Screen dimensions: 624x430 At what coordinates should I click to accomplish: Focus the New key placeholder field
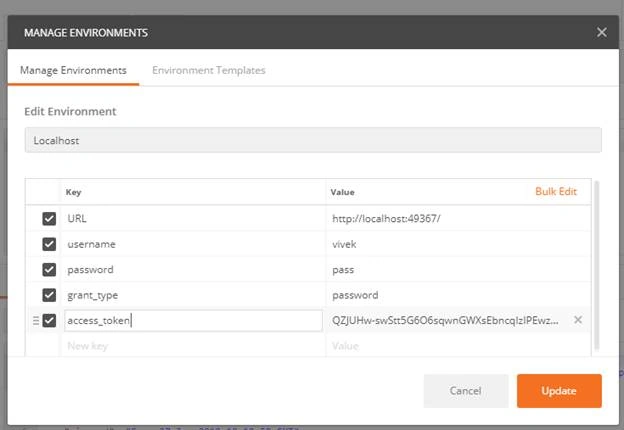click(193, 346)
